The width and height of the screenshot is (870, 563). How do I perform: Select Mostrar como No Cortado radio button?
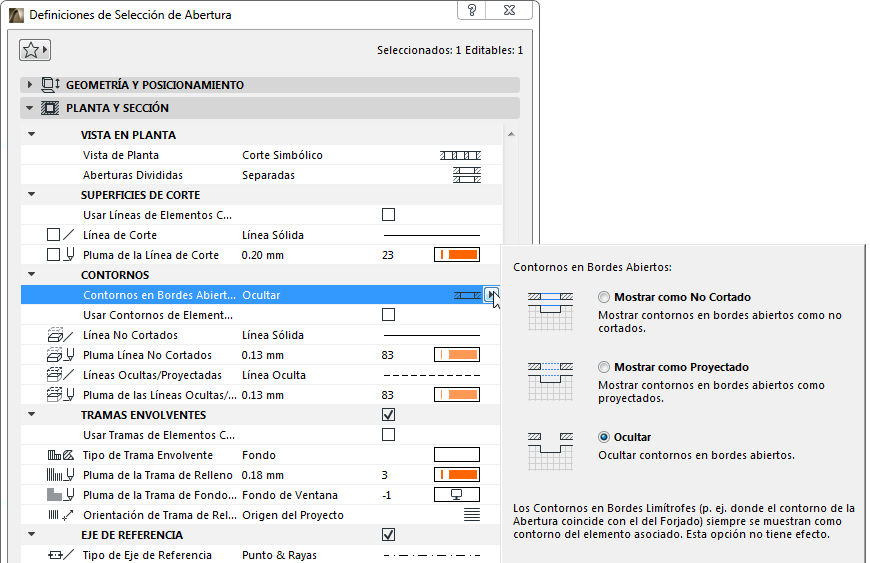tap(604, 297)
